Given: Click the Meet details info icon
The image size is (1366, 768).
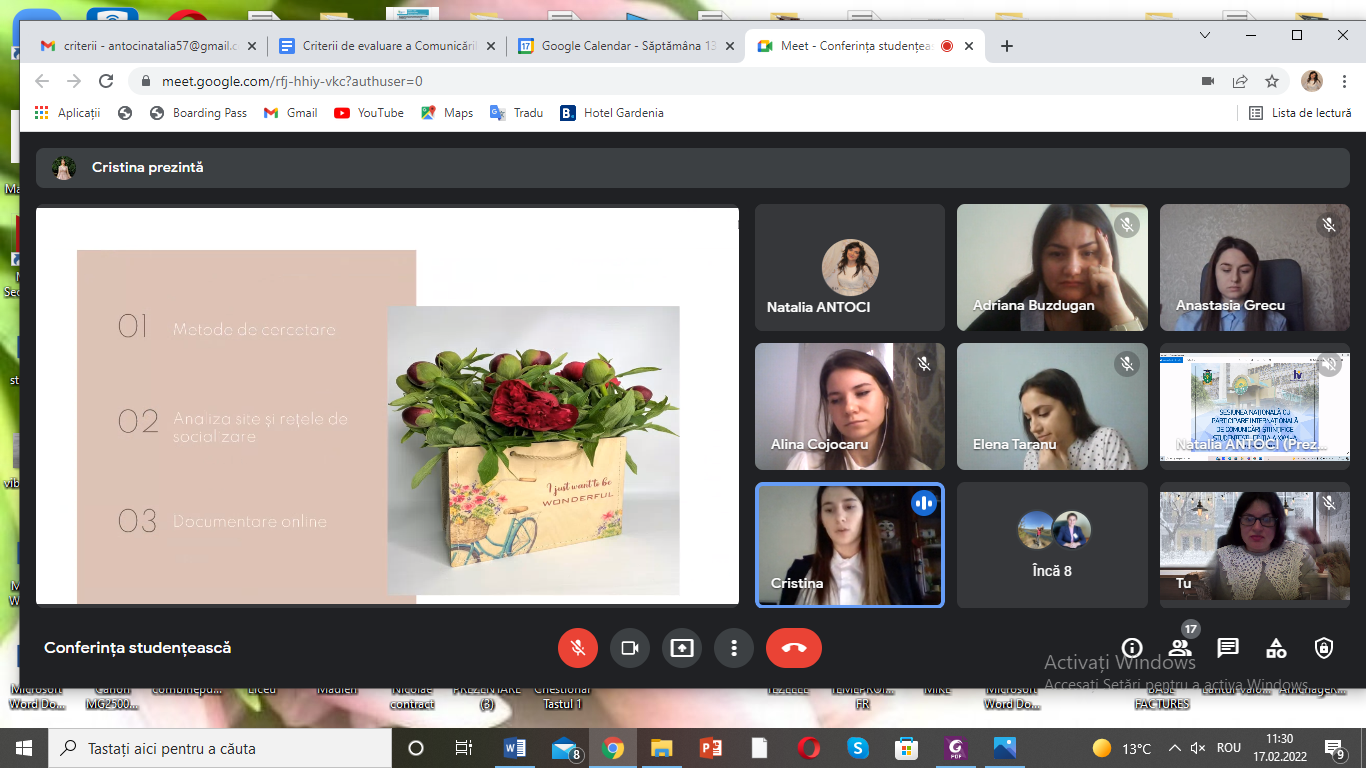Looking at the screenshot, I should (1132, 648).
